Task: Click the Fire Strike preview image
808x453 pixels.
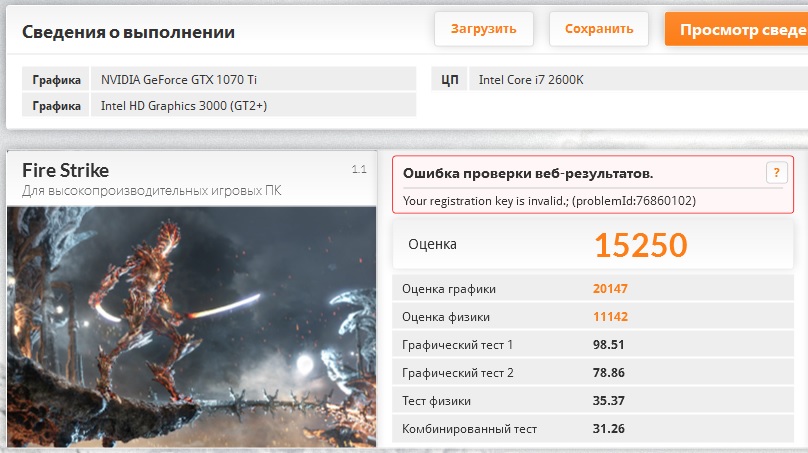Action: pos(192,326)
